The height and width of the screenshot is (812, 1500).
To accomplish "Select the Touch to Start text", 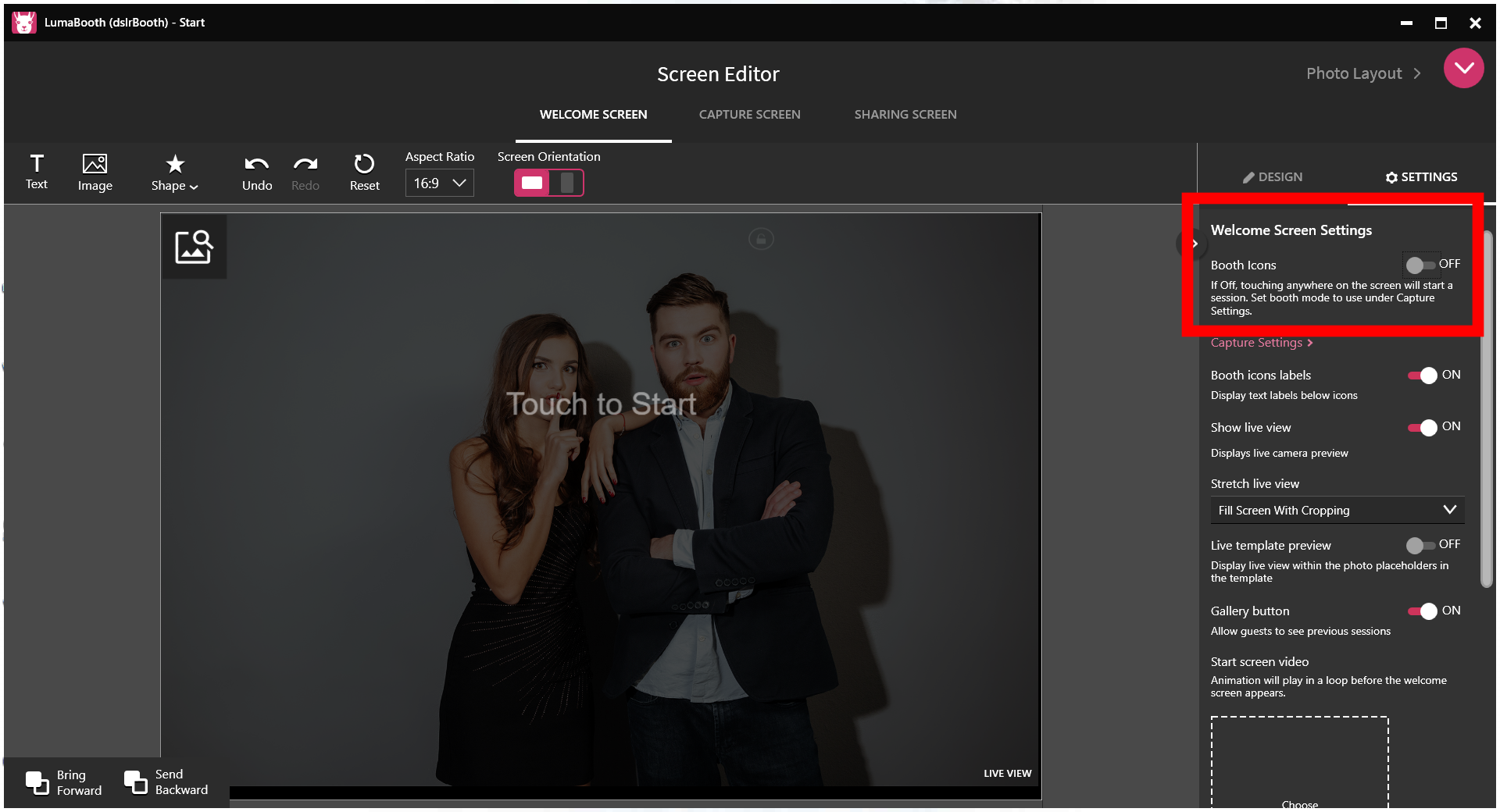I will pyautogui.click(x=601, y=404).
